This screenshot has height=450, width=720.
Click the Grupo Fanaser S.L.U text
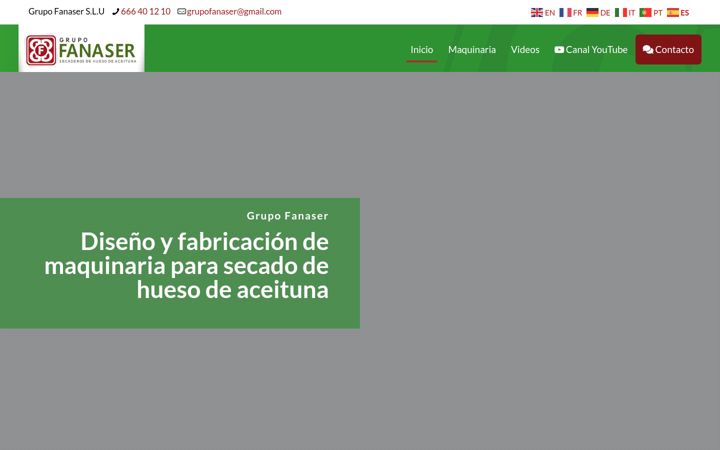coord(67,11)
